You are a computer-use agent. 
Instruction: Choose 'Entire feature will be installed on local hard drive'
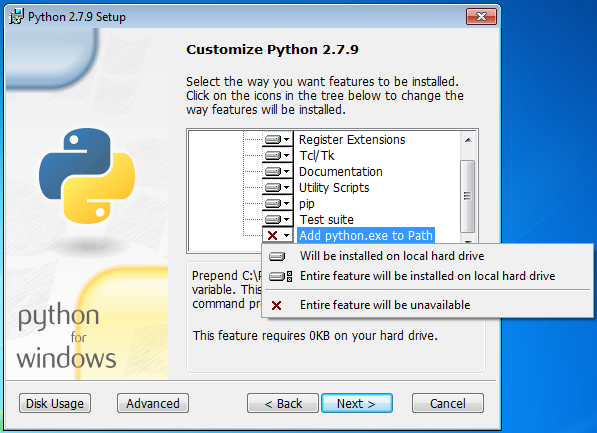427,276
